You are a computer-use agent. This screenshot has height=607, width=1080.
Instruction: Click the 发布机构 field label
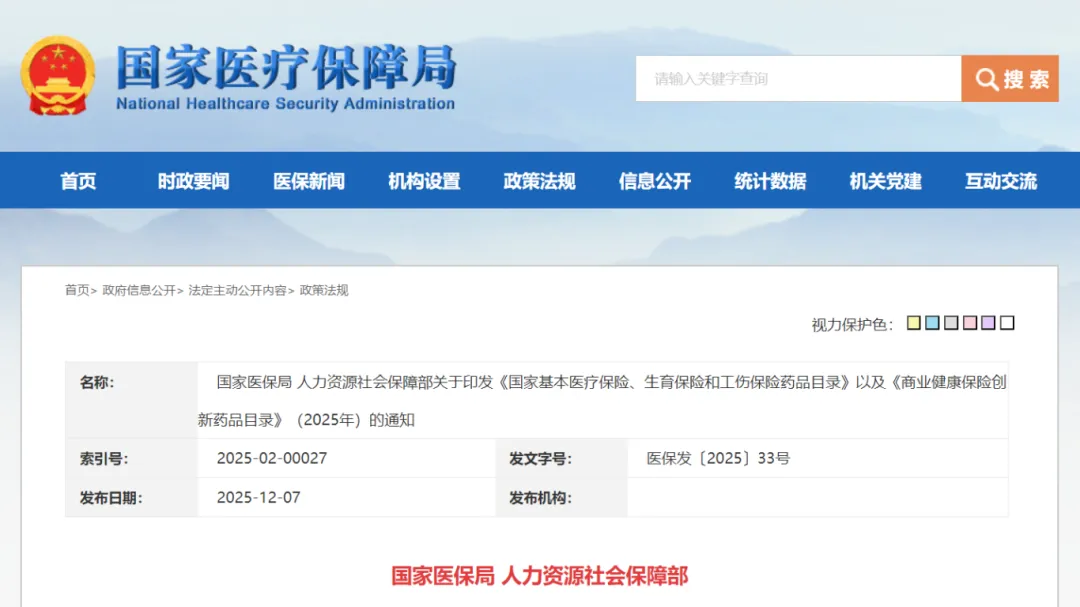pyautogui.click(x=541, y=498)
